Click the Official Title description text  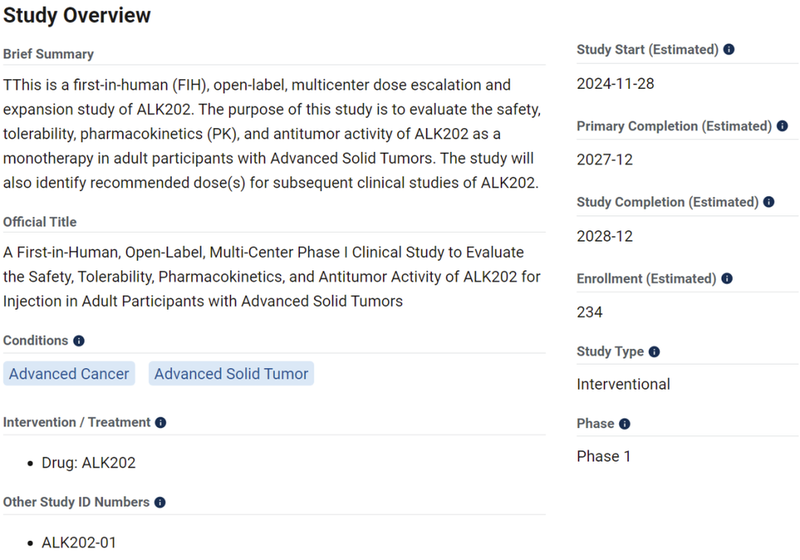tap(264, 277)
